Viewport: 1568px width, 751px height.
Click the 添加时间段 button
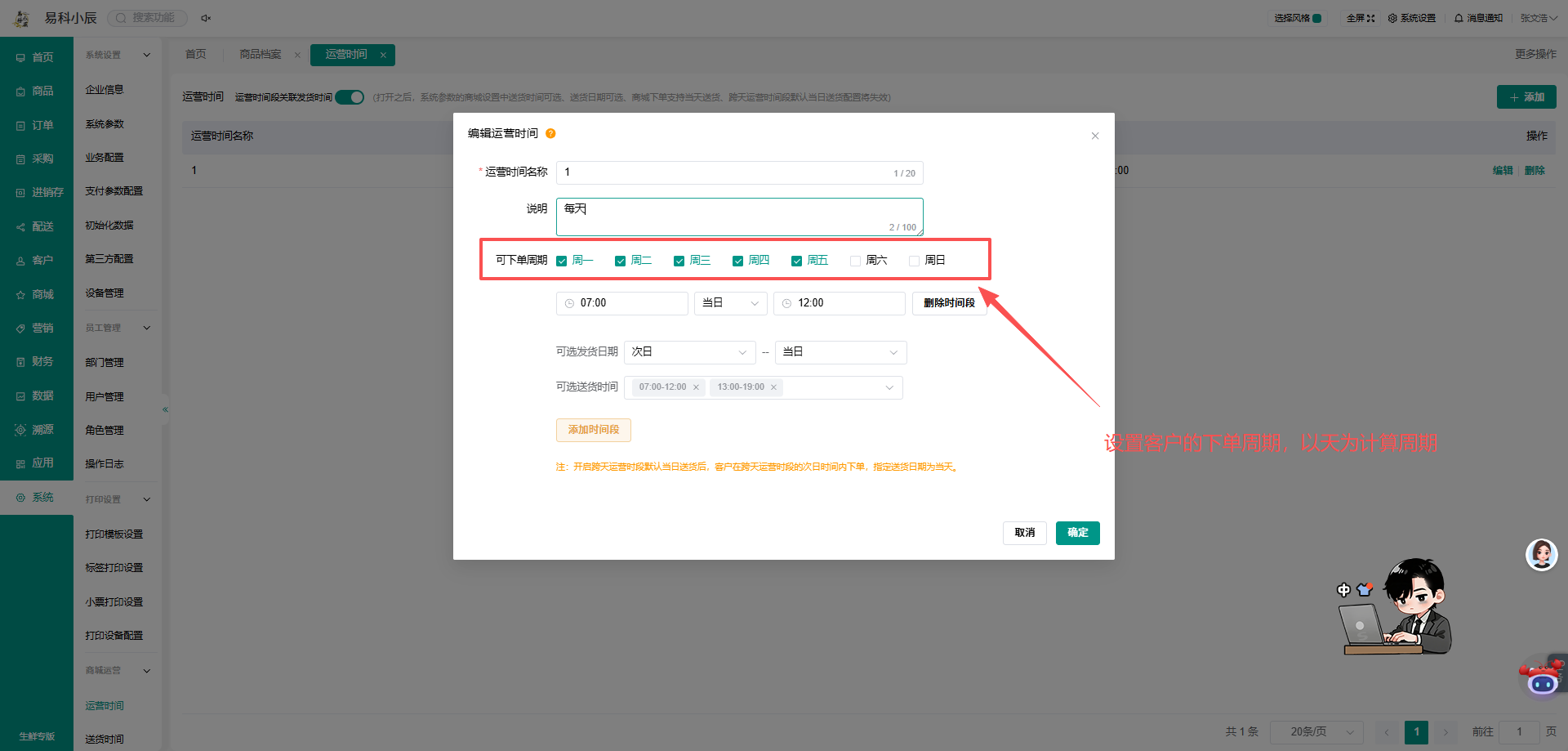pos(594,430)
